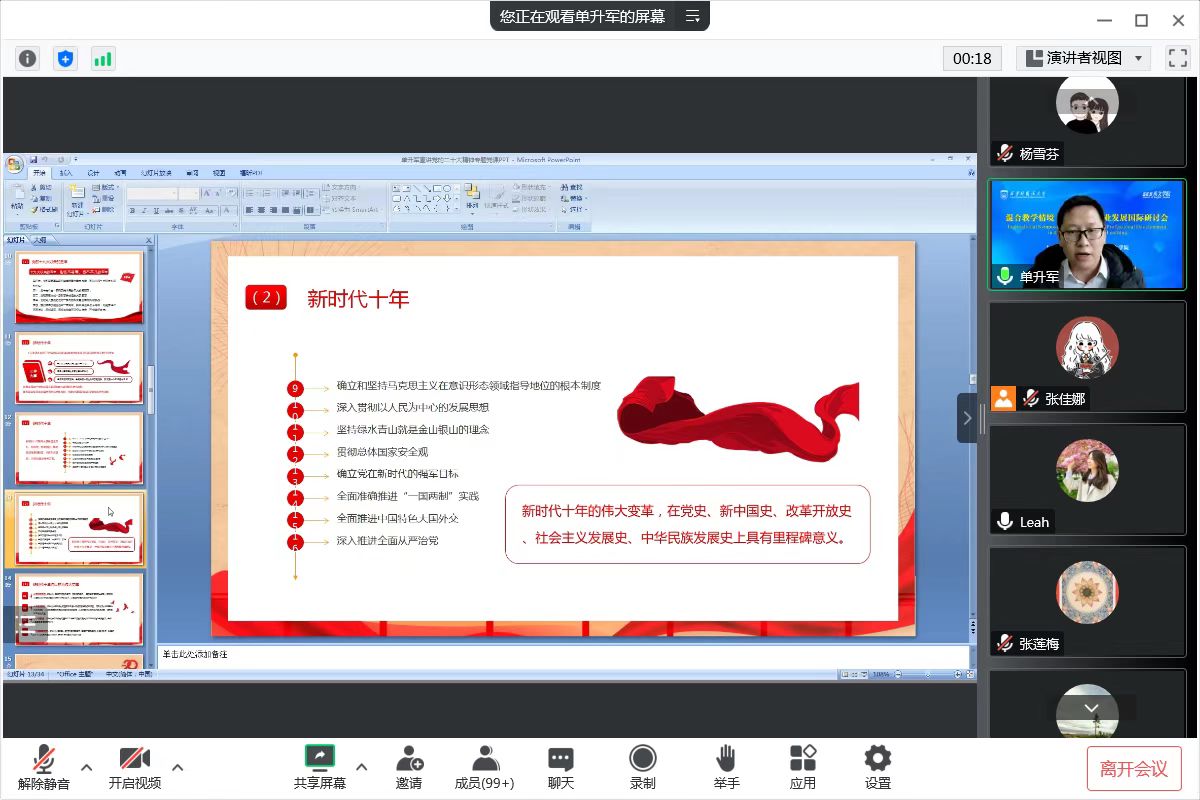Click the meeting info icon
Viewport: 1200px width, 800px height.
click(28, 58)
